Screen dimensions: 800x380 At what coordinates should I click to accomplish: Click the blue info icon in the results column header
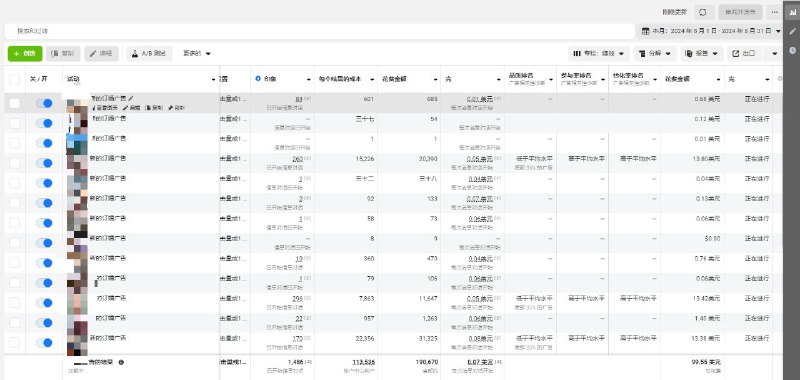pyautogui.click(x=258, y=79)
